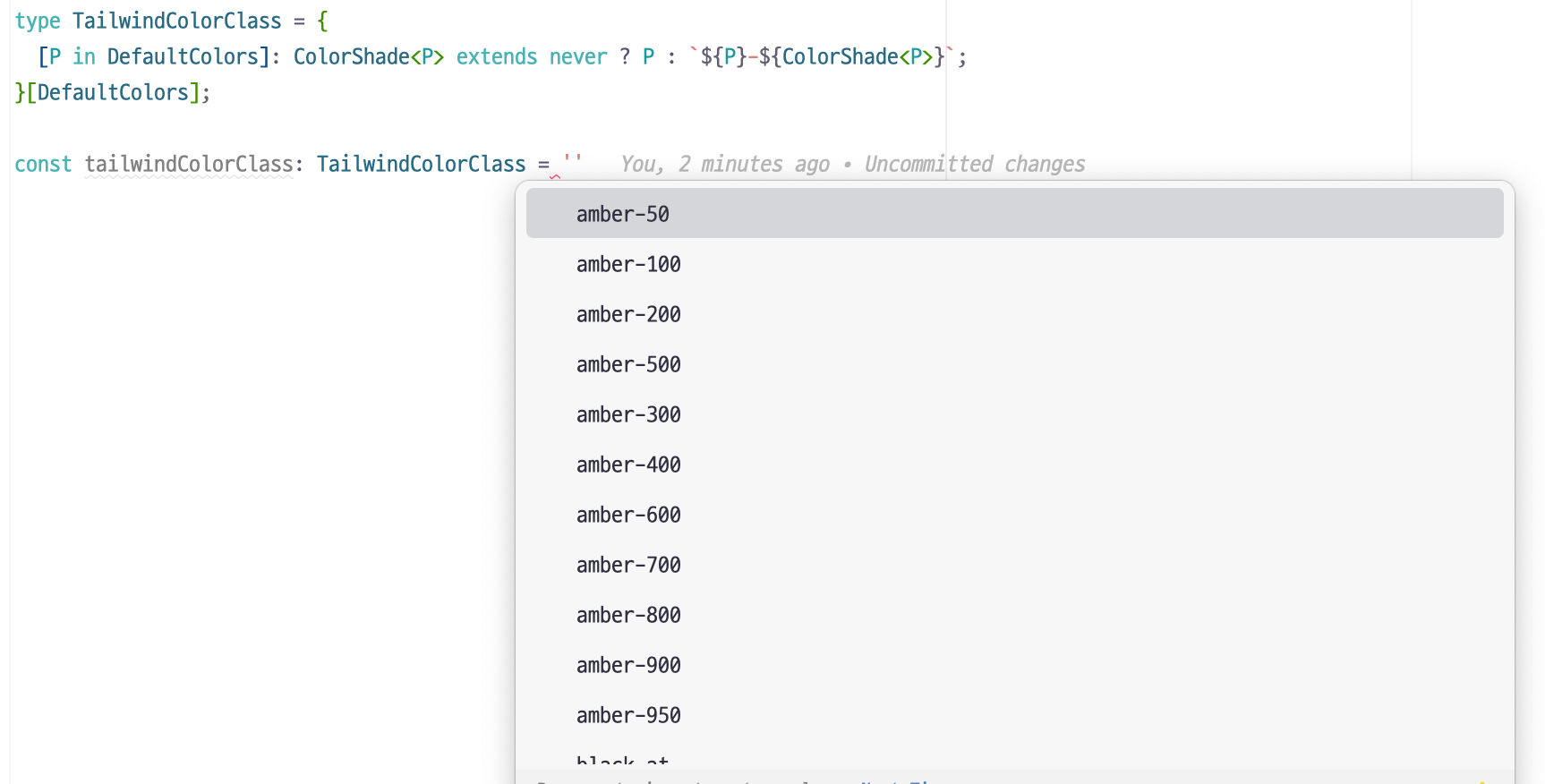Choose amber-700 from the list

pos(628,565)
